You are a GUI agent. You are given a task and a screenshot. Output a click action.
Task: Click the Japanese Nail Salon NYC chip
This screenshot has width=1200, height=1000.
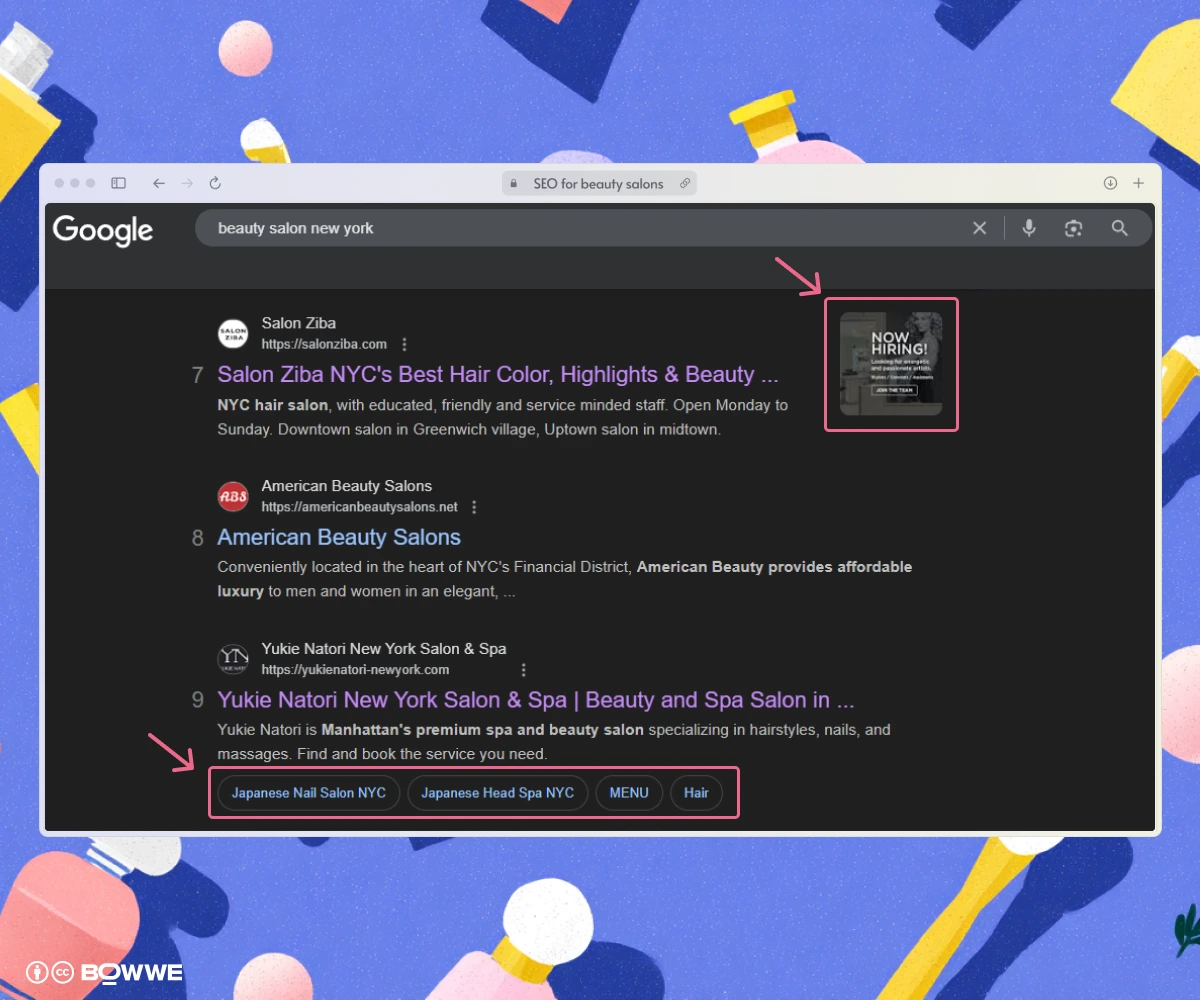pos(309,793)
